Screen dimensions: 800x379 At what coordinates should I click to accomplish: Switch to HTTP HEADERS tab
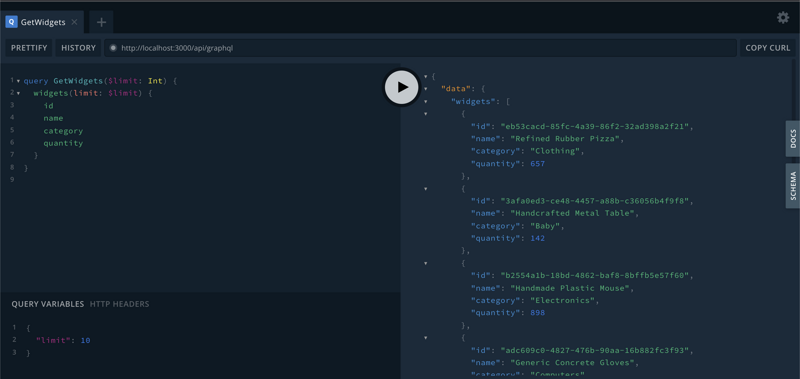click(x=119, y=304)
